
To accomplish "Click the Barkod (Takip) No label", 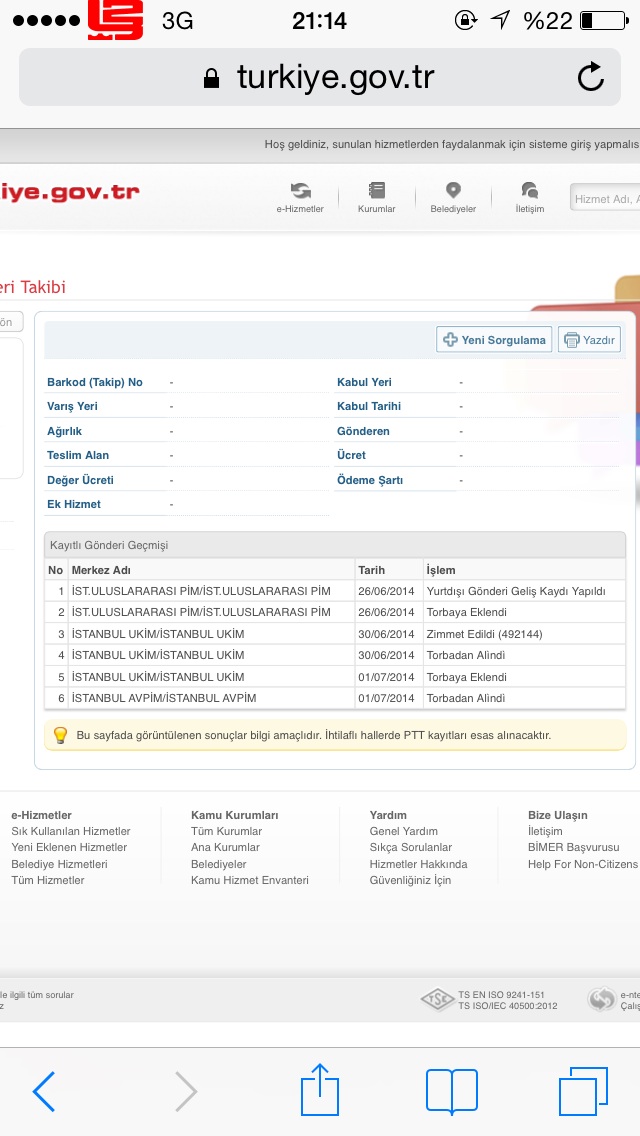I will click(x=95, y=382).
